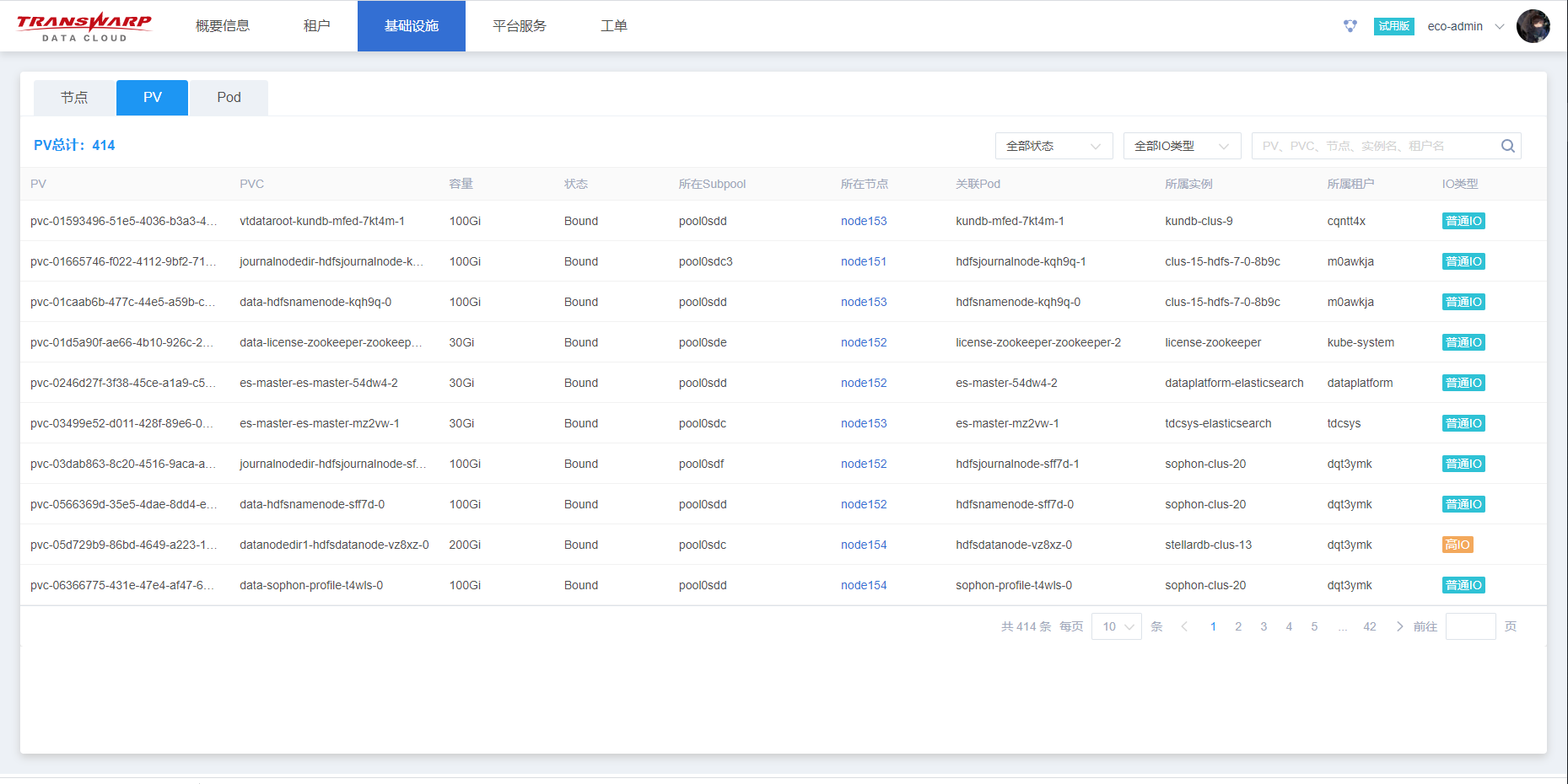Viewport: 1568px width, 784px height.
Task: Click the IO类型 column header
Action: coord(1460,184)
